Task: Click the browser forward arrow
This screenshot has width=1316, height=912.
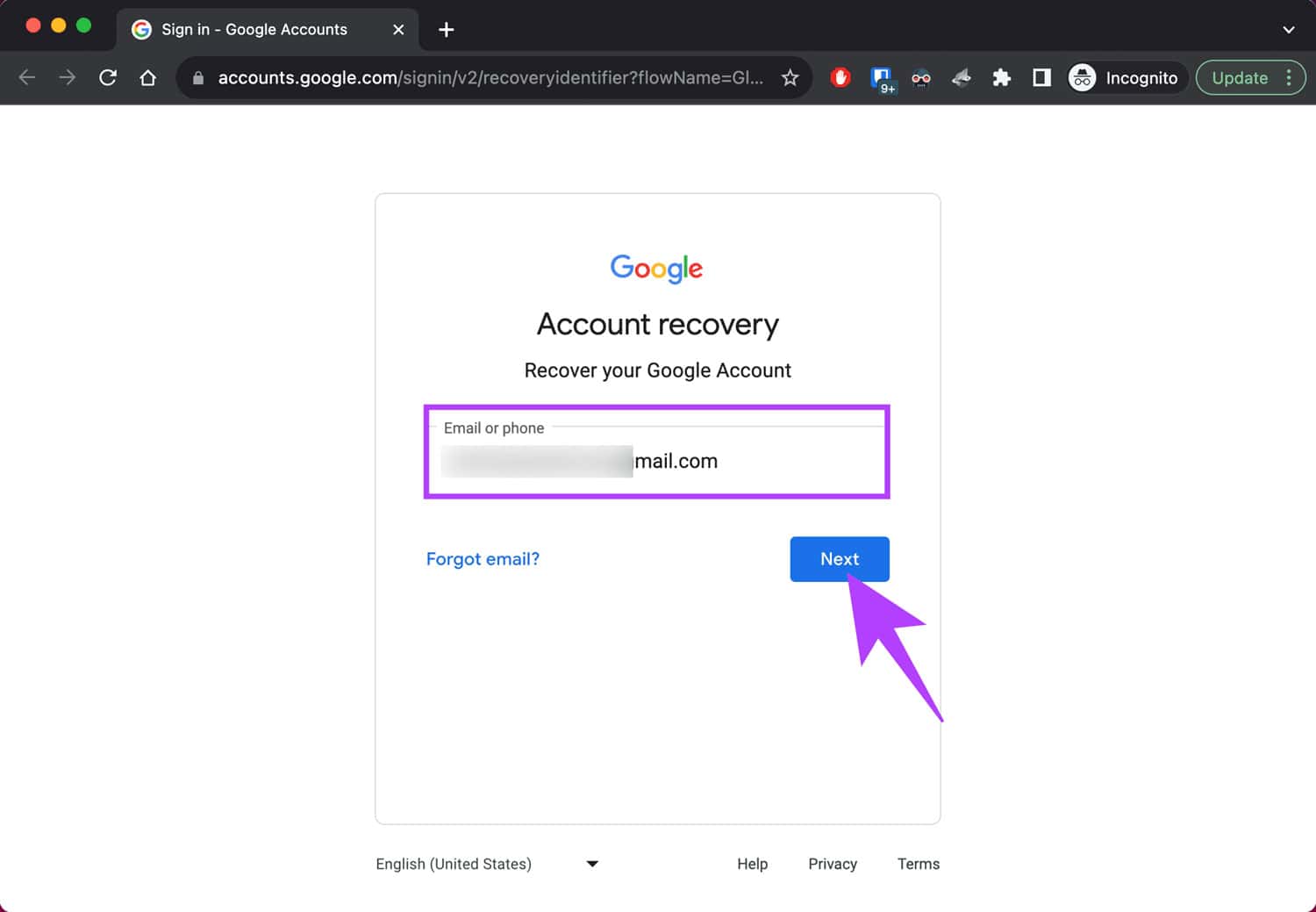Action: point(68,78)
